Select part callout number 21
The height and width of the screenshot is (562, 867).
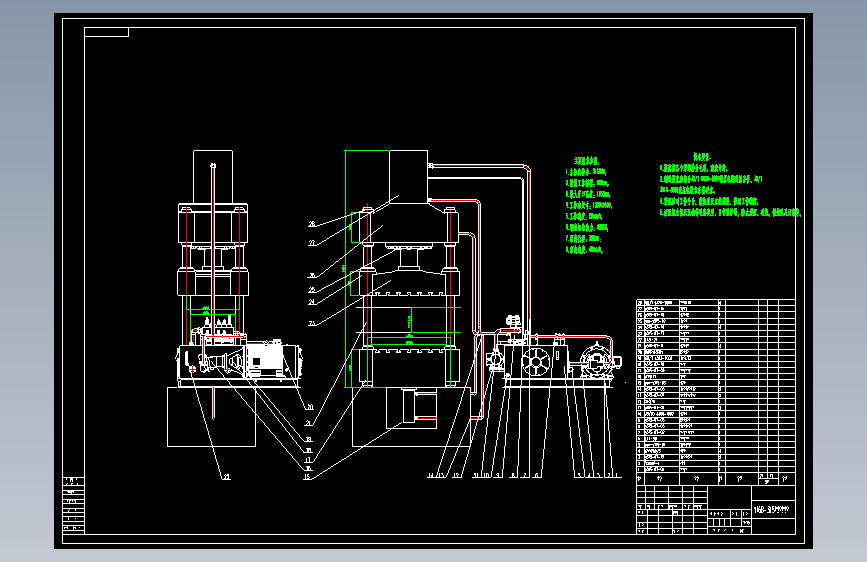(x=309, y=423)
